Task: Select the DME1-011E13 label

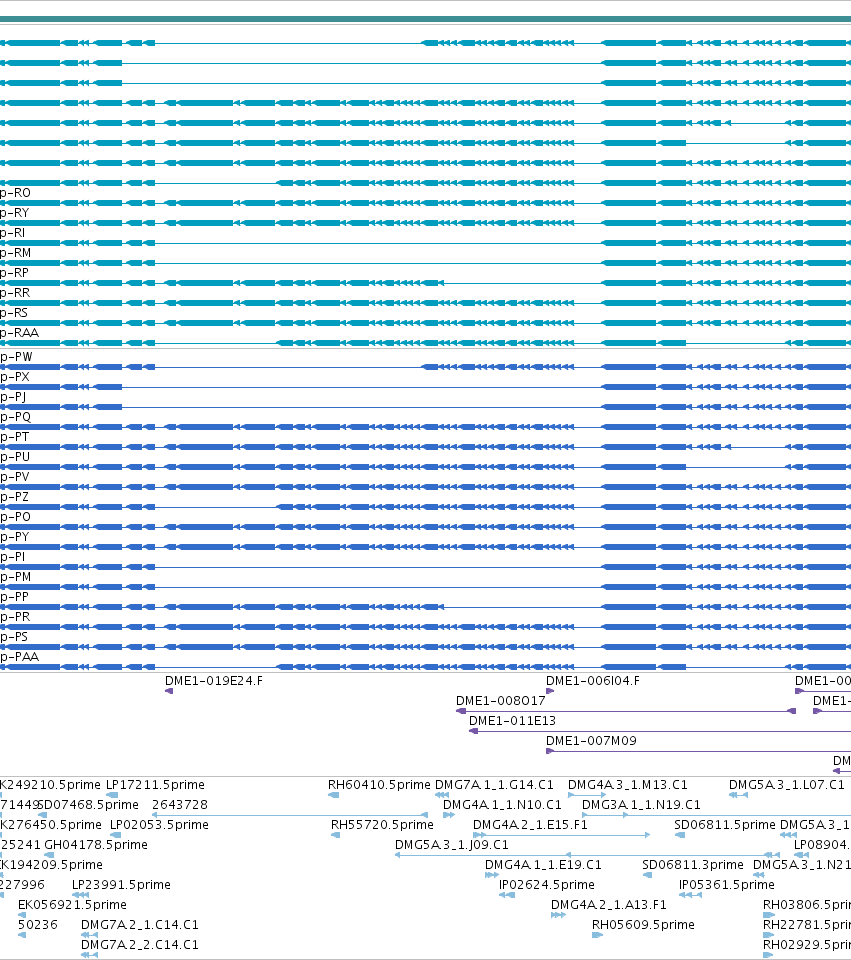Action: [512, 721]
